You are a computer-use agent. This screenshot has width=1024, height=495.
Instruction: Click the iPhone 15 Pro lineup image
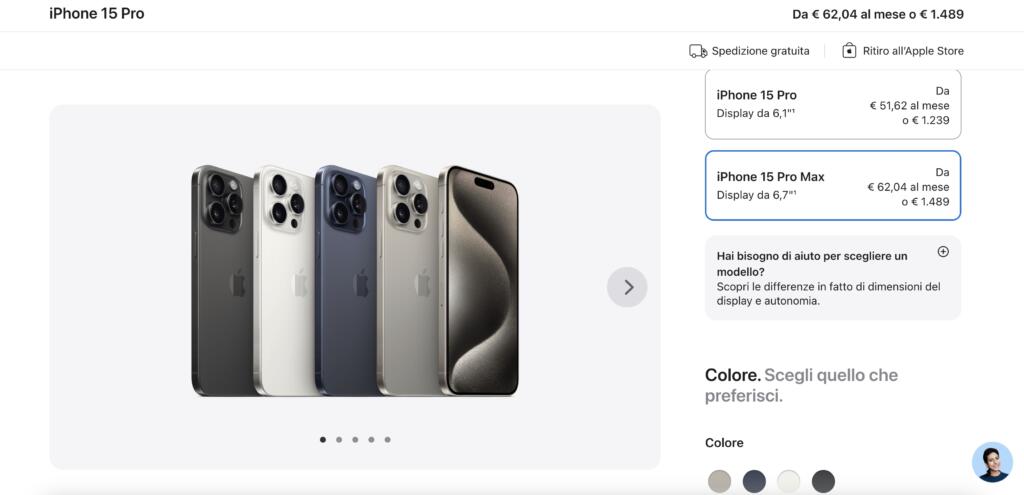coord(355,281)
